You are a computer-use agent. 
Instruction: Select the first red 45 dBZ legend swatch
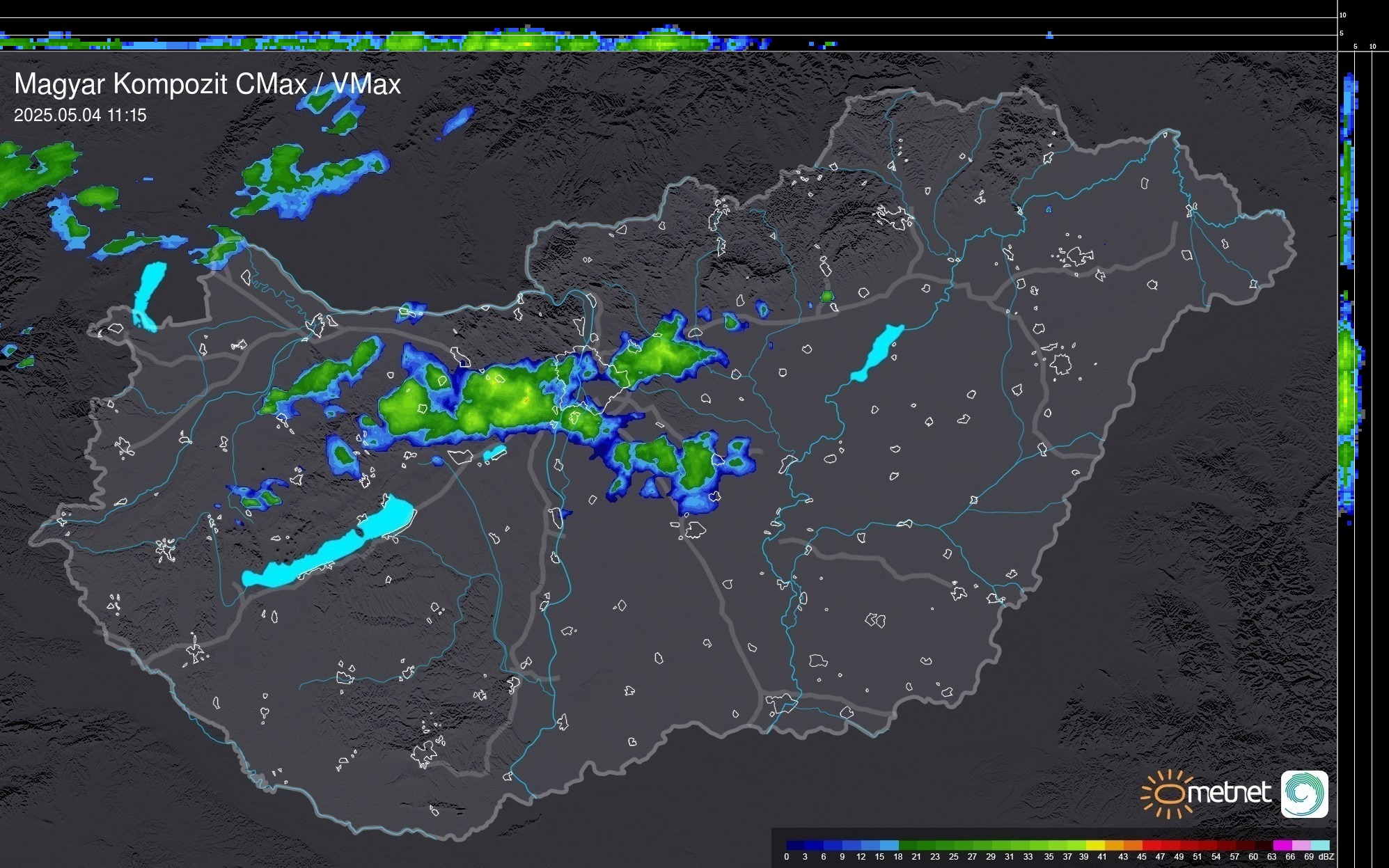click(1151, 846)
